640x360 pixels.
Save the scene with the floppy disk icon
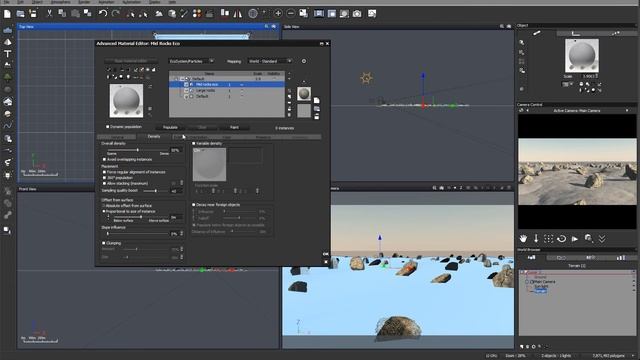33,13
